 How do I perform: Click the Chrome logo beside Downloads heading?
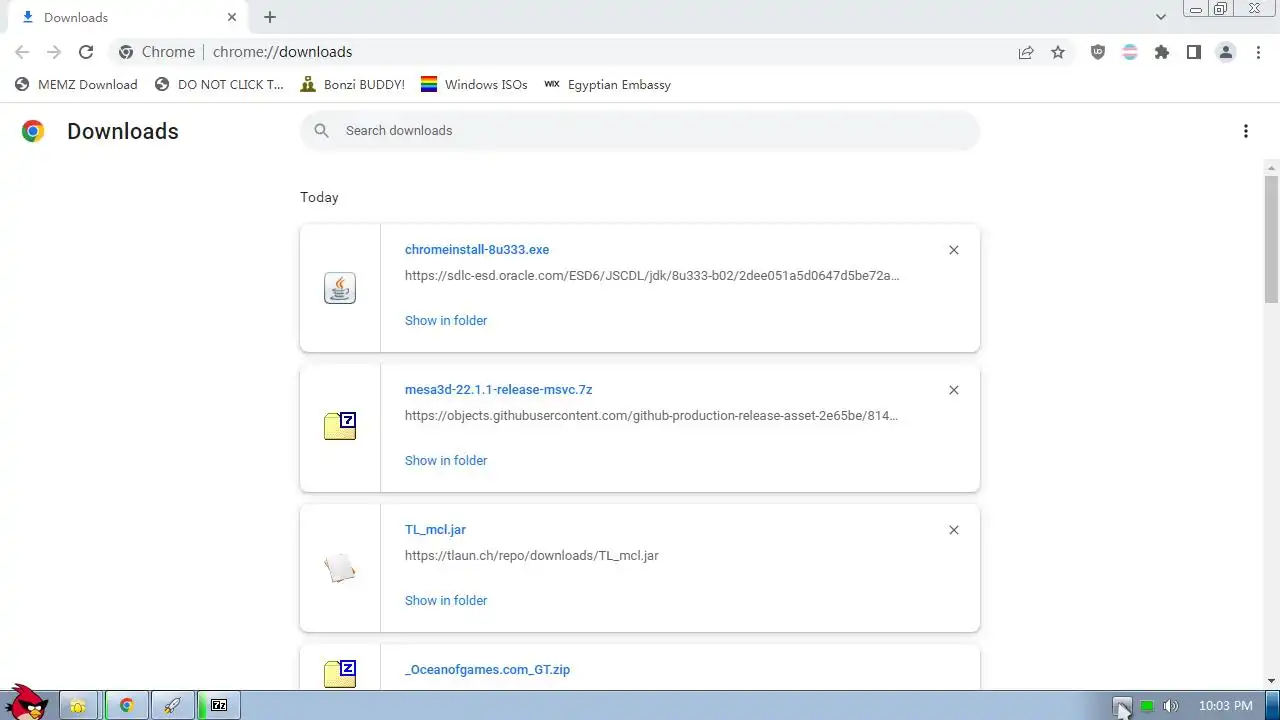click(x=33, y=131)
